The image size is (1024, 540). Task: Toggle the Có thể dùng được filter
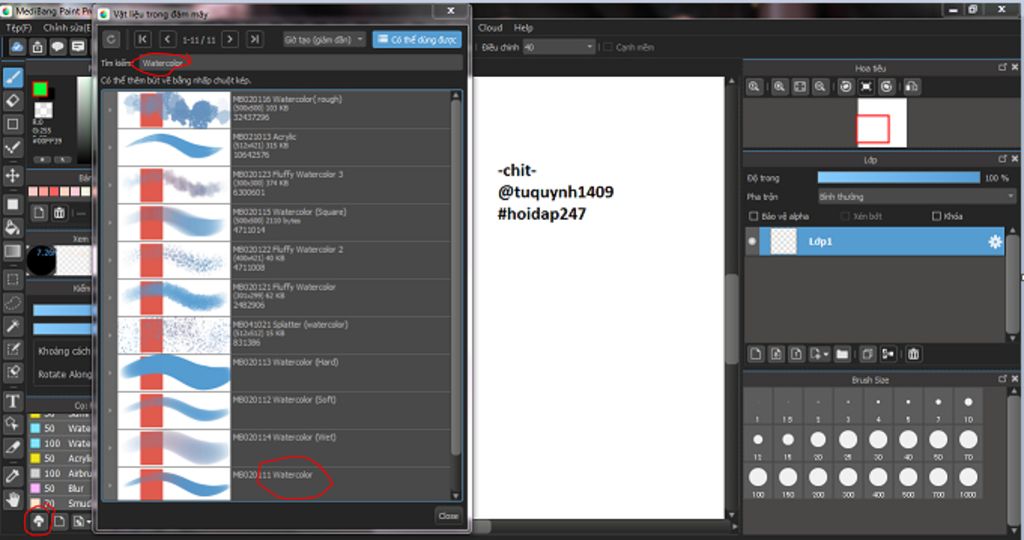[x=417, y=39]
